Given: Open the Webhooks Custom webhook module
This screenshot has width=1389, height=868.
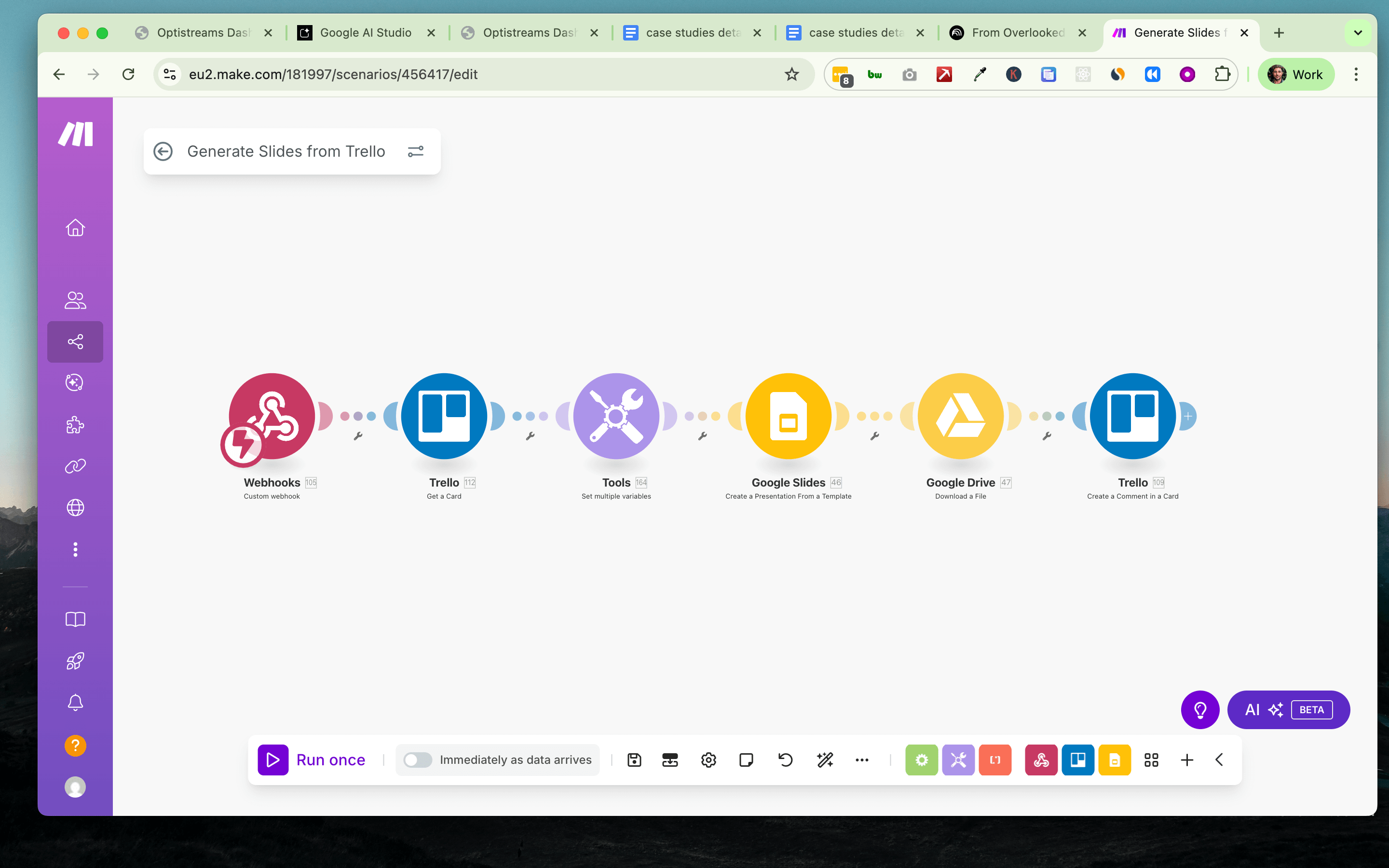Looking at the screenshot, I should coord(272,416).
